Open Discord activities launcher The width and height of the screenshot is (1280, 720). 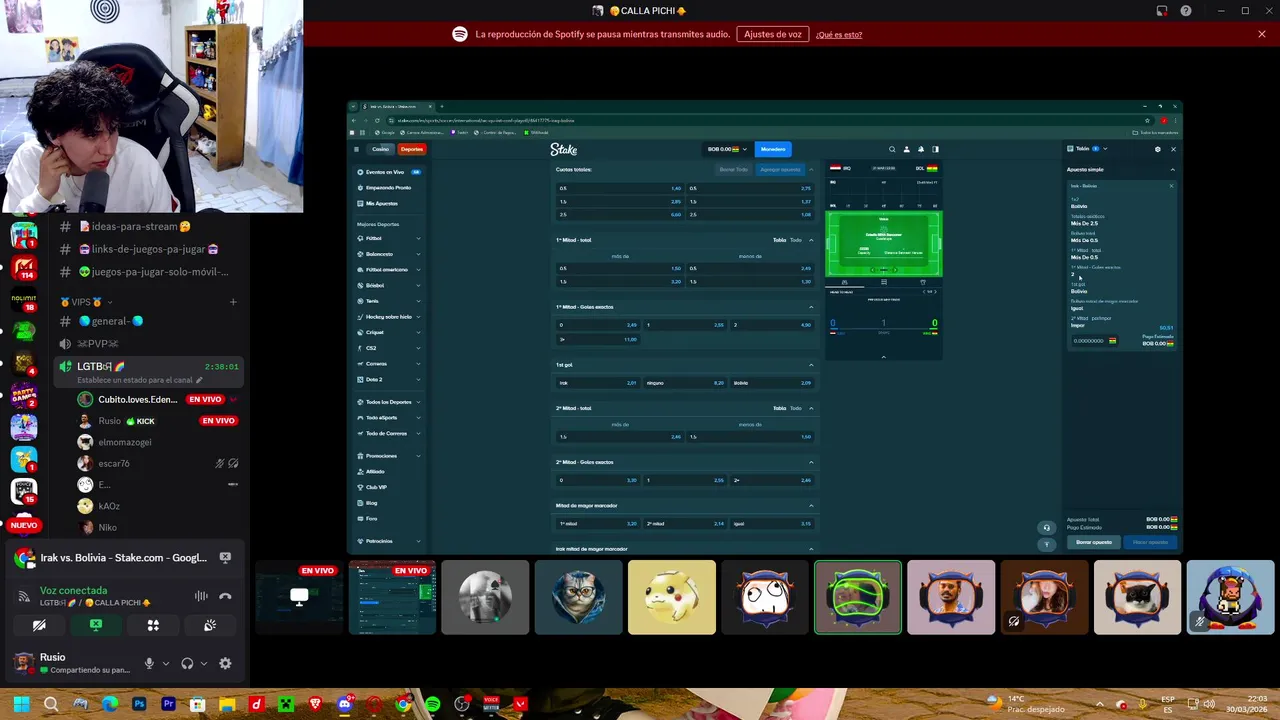point(153,625)
